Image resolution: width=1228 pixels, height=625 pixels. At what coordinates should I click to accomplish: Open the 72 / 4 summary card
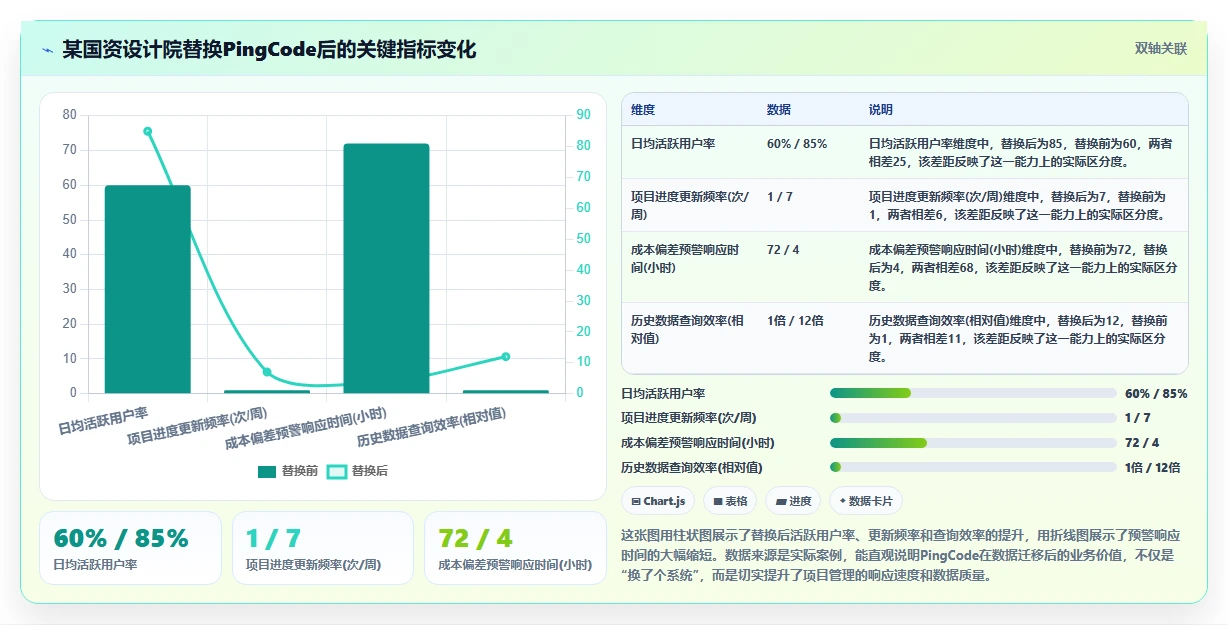[515, 548]
